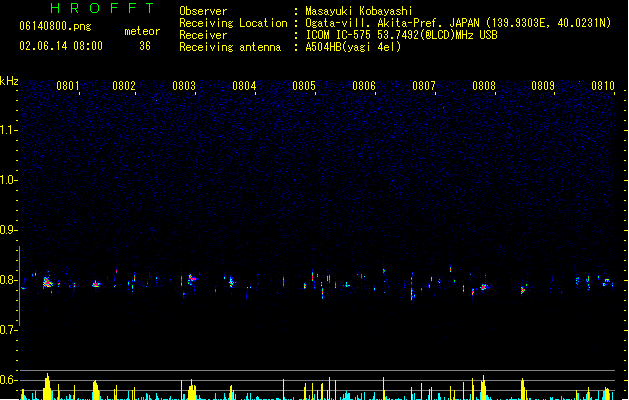
Task: Click the Receiving antenna label
Action: [230, 47]
